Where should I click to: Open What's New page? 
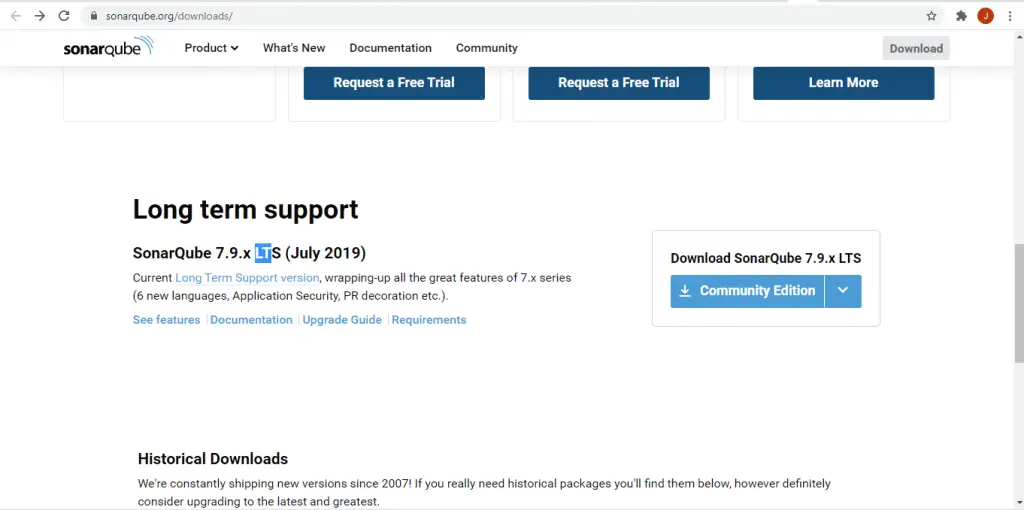click(x=294, y=48)
